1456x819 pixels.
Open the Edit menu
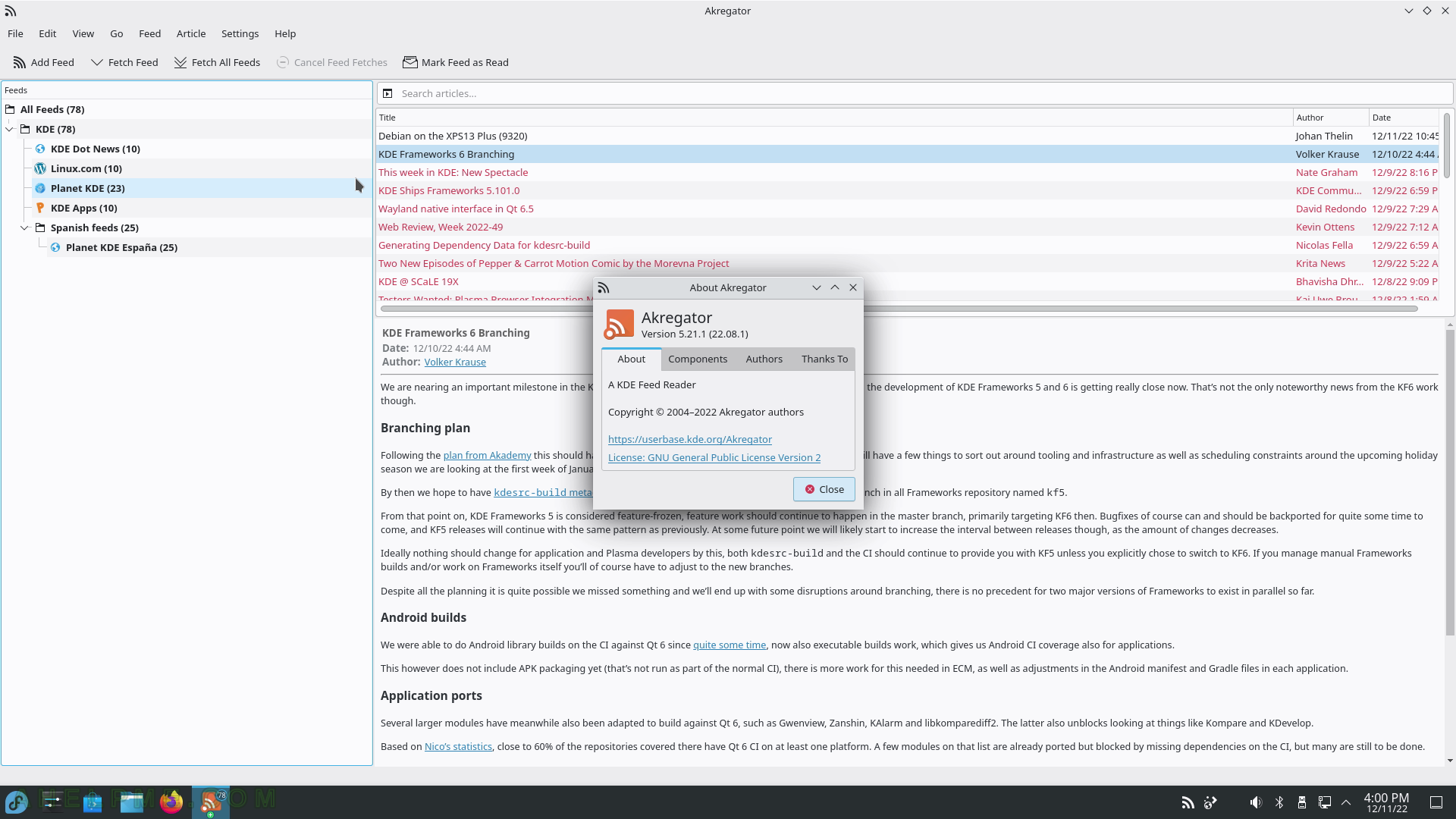[47, 33]
